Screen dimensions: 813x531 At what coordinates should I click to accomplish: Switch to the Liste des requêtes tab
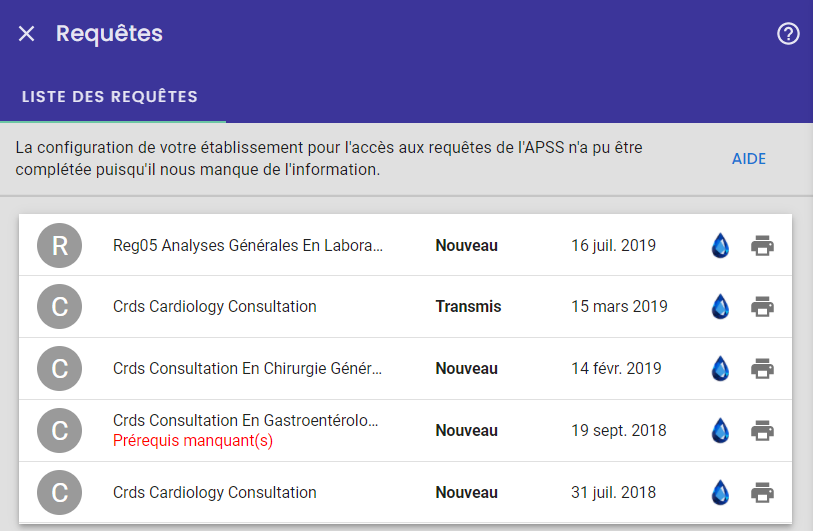(110, 96)
